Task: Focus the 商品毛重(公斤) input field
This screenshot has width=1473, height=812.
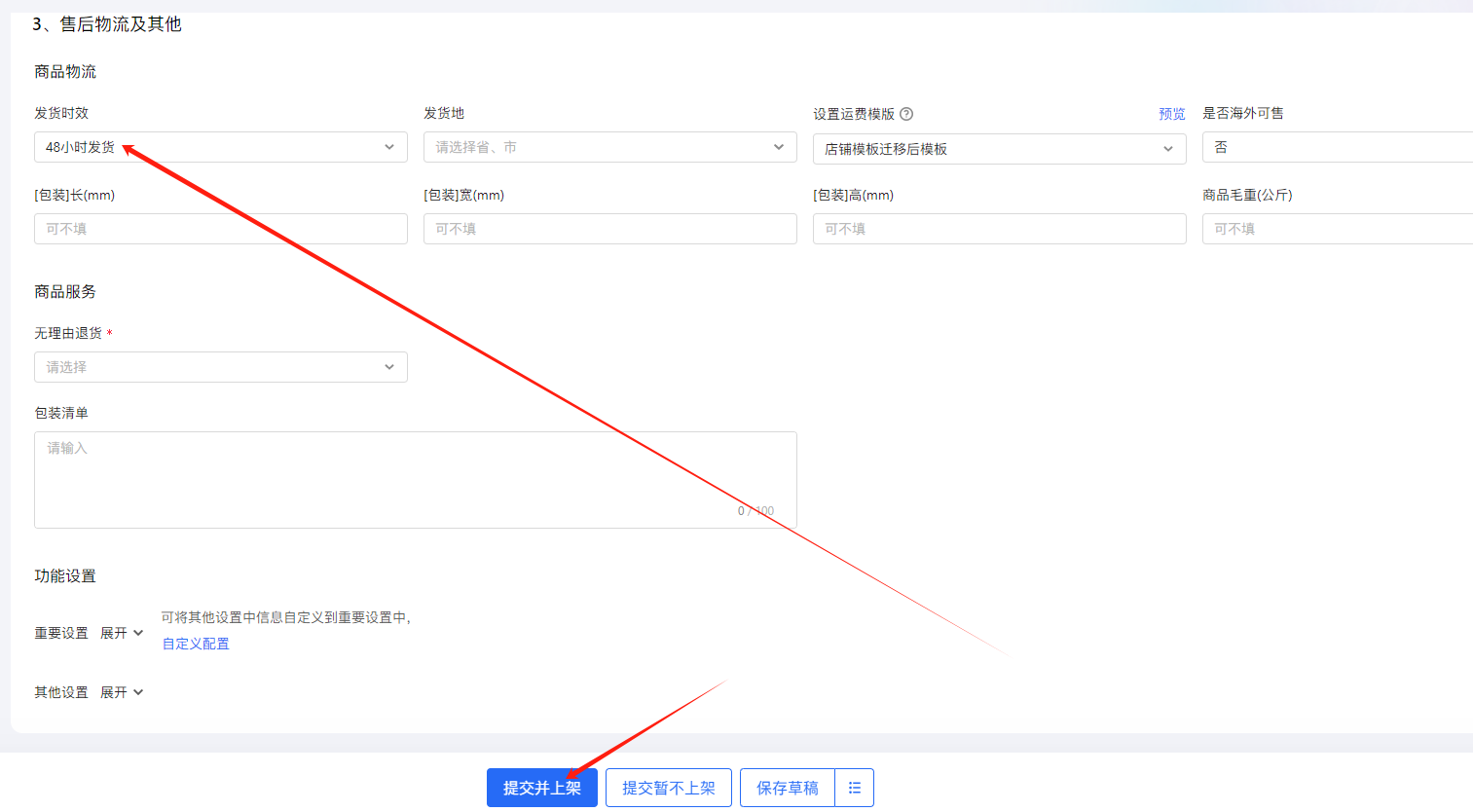Action: pos(1337,229)
